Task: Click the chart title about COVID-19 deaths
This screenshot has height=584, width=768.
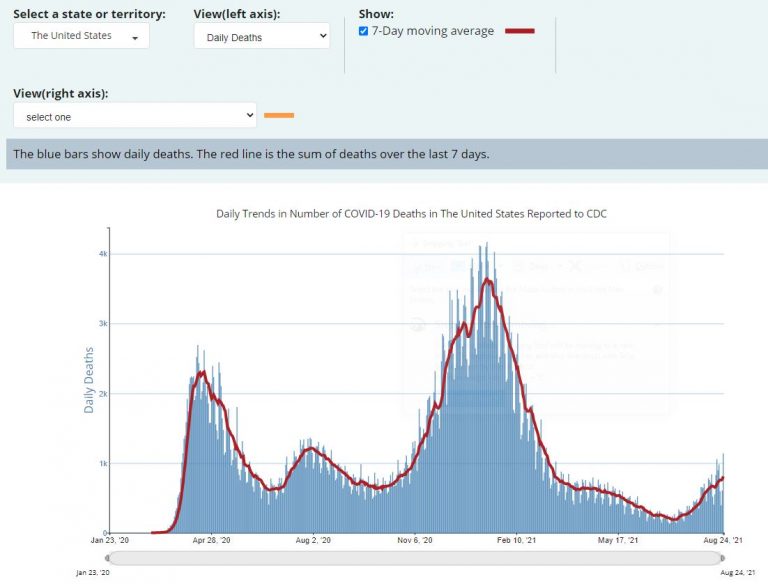Action: pos(411,214)
